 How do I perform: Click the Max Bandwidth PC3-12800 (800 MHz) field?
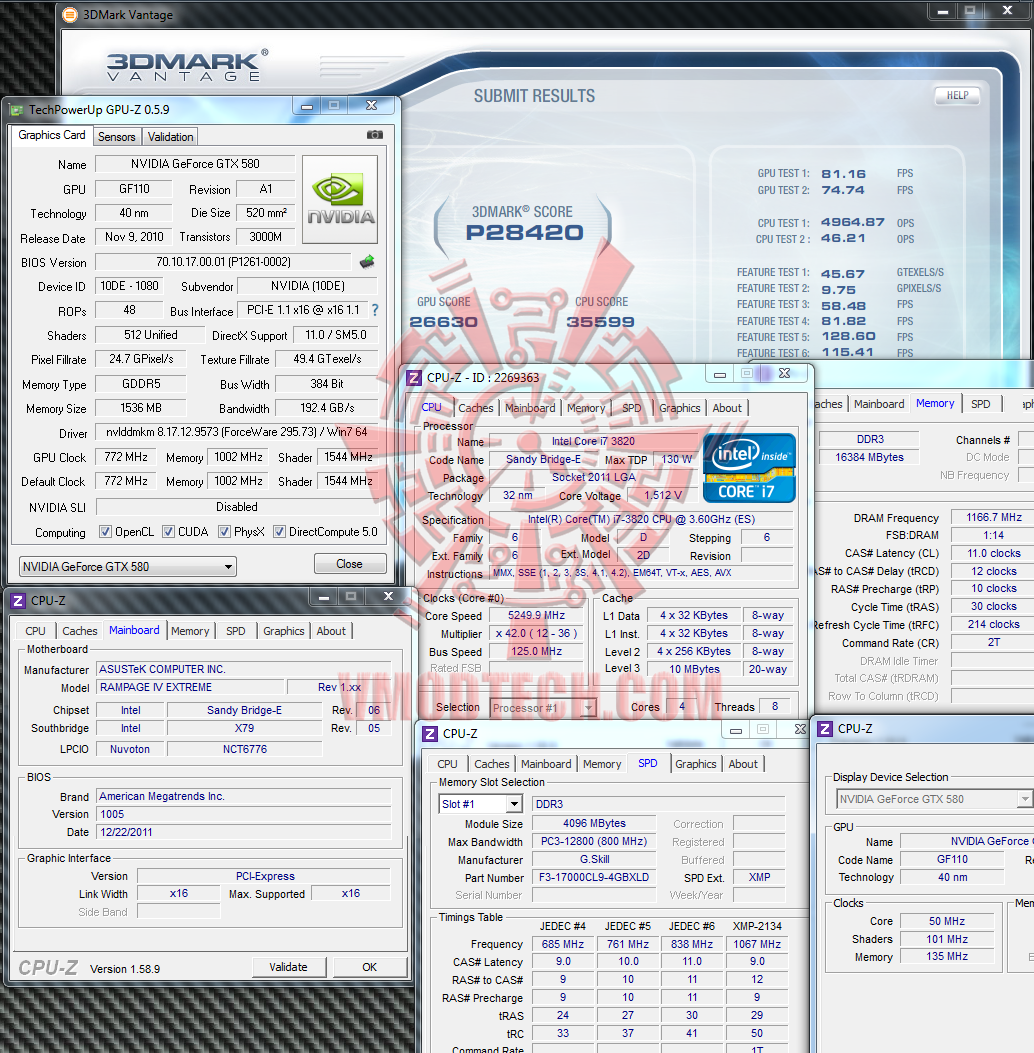coord(594,841)
